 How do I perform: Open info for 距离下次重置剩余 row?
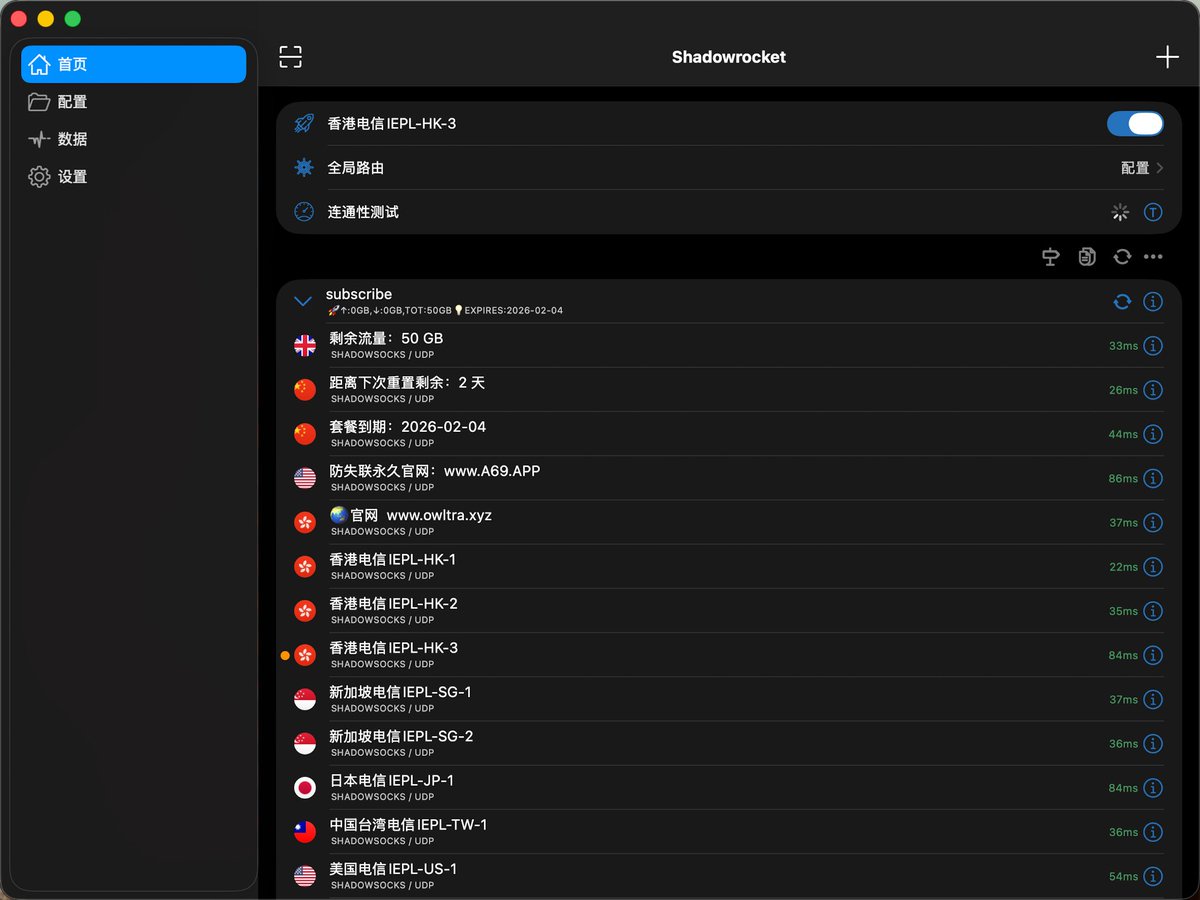1153,390
